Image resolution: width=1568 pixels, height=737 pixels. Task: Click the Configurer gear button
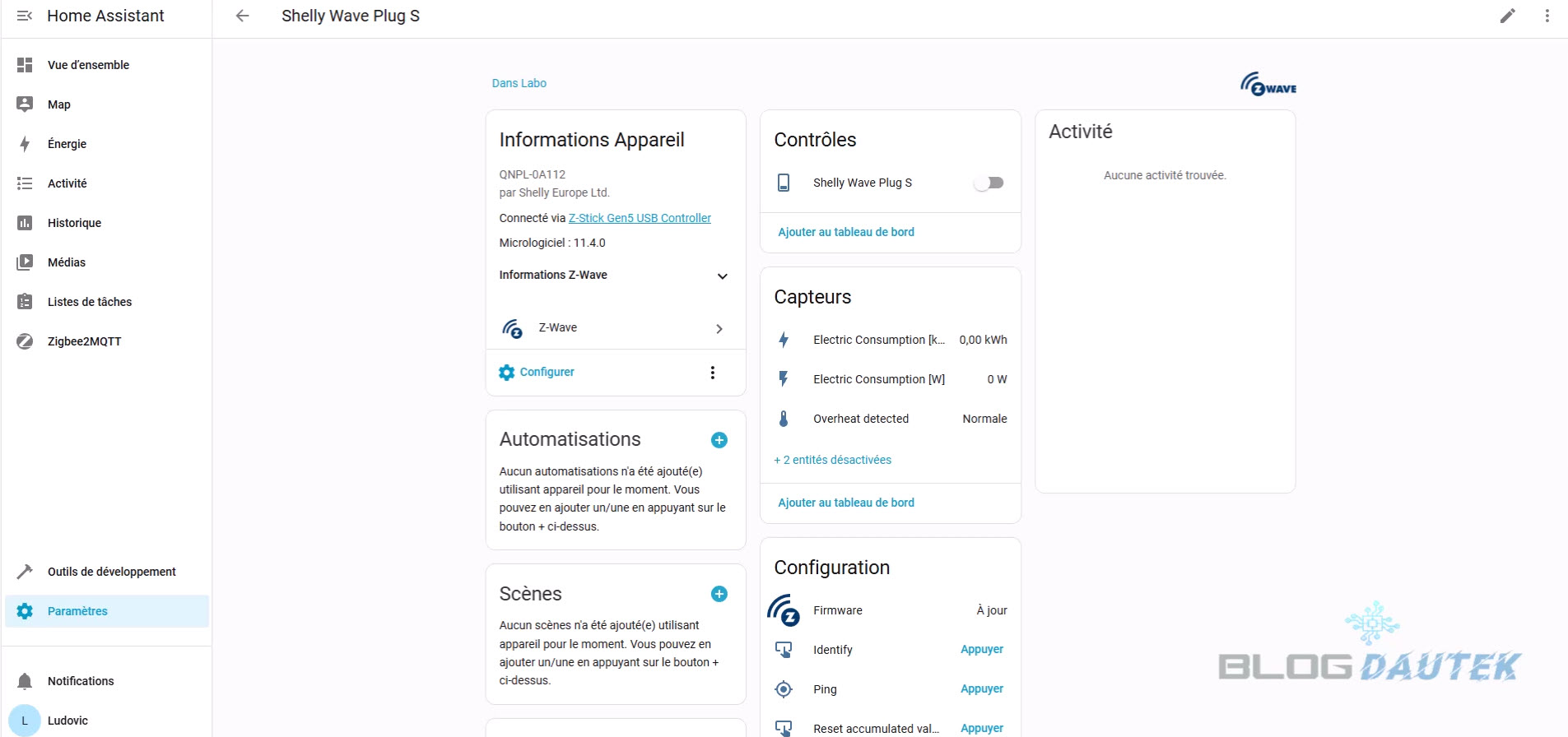tap(537, 372)
